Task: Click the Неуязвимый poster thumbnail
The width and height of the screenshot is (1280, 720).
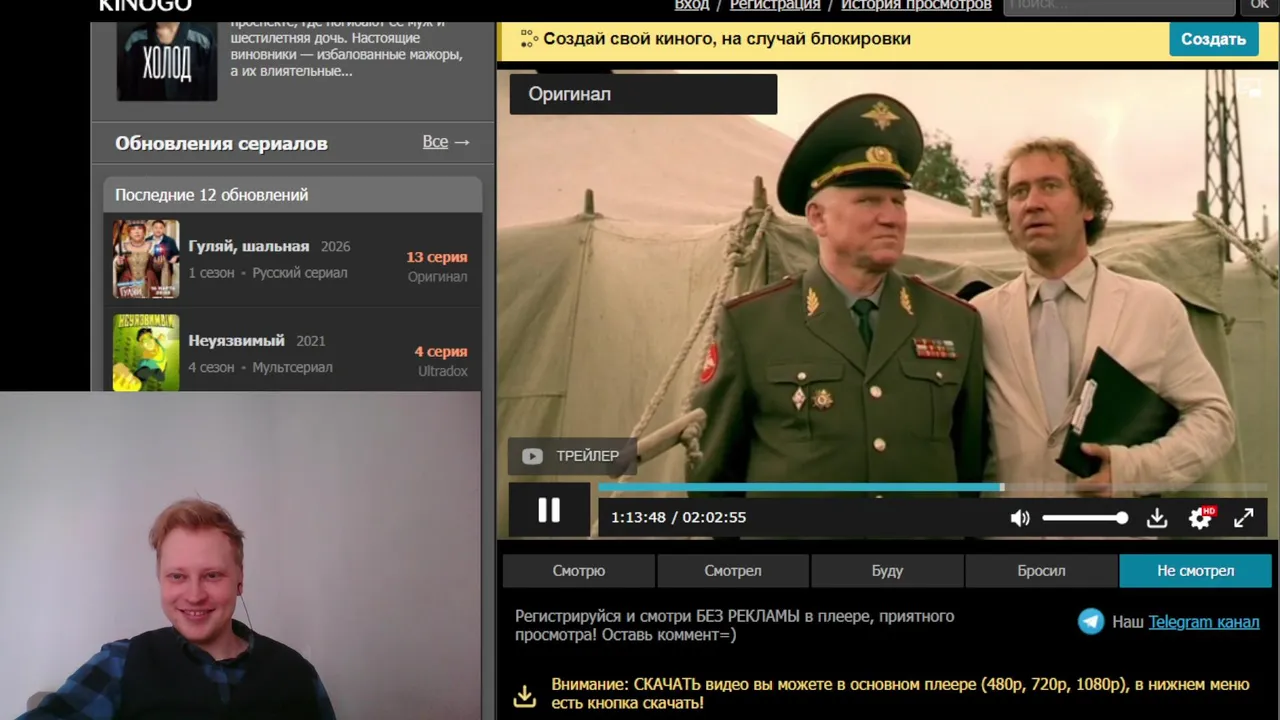Action: point(146,352)
